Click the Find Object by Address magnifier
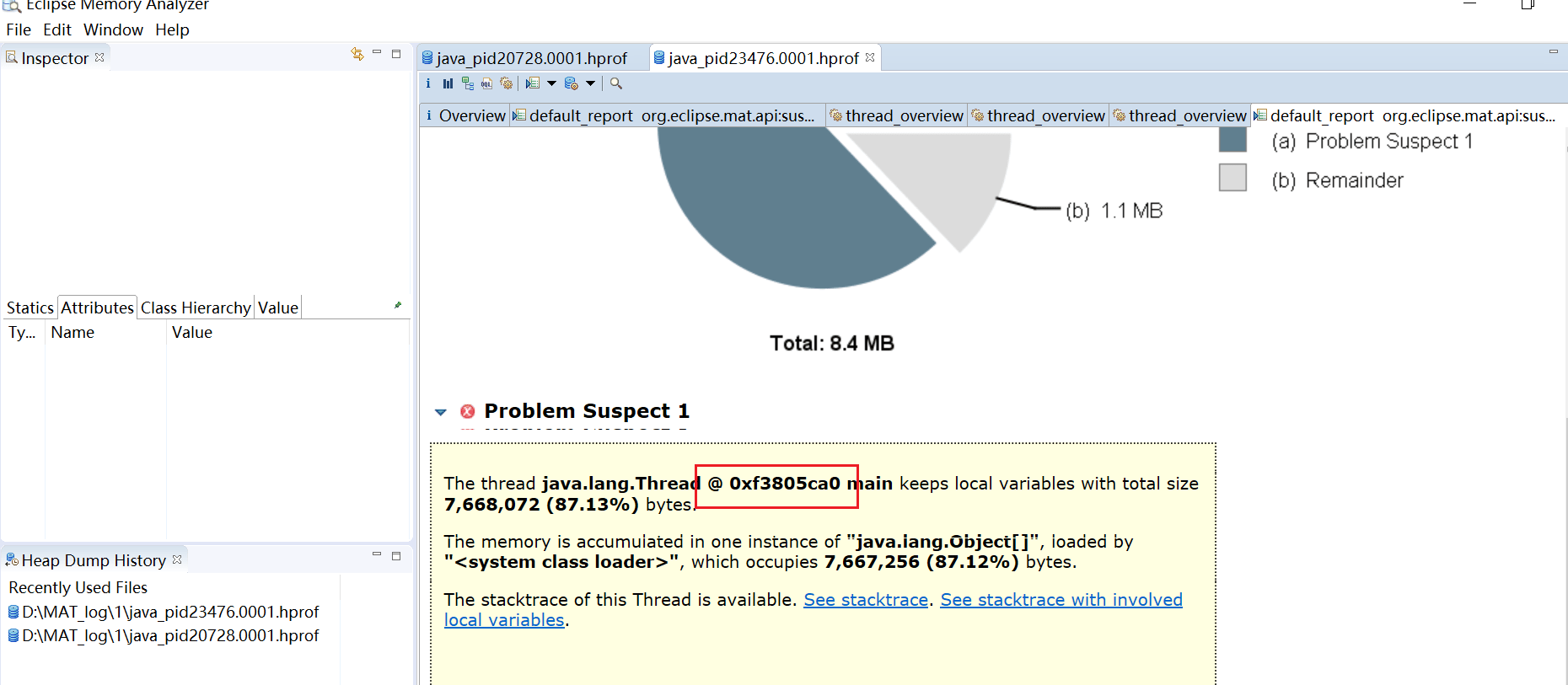This screenshot has width=1568, height=685. tap(616, 83)
